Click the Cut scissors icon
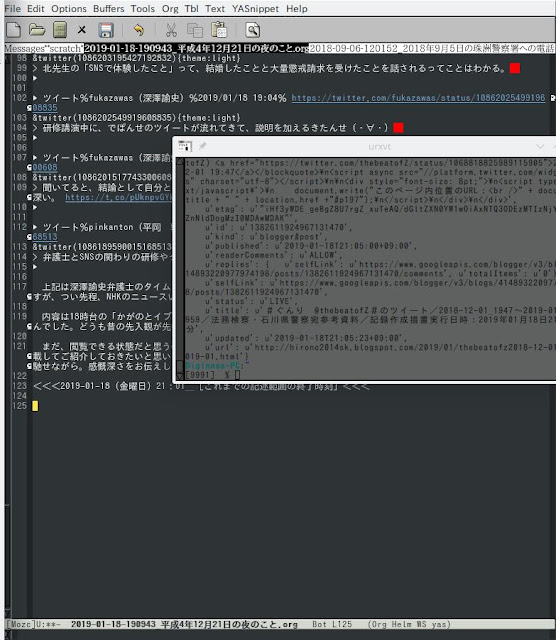Image resolution: width=556 pixels, height=640 pixels. pos(171,30)
